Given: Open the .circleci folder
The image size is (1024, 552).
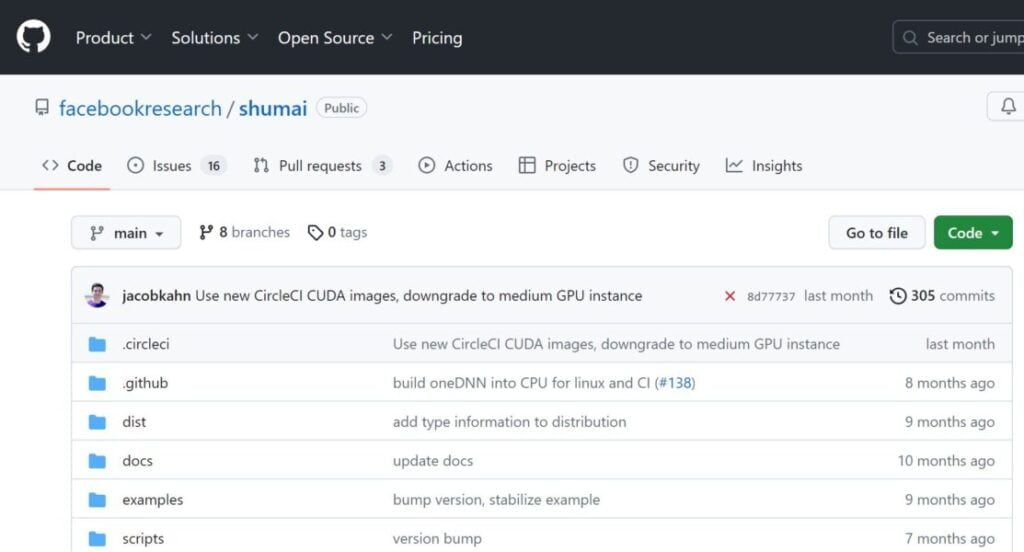Looking at the screenshot, I should (x=146, y=344).
